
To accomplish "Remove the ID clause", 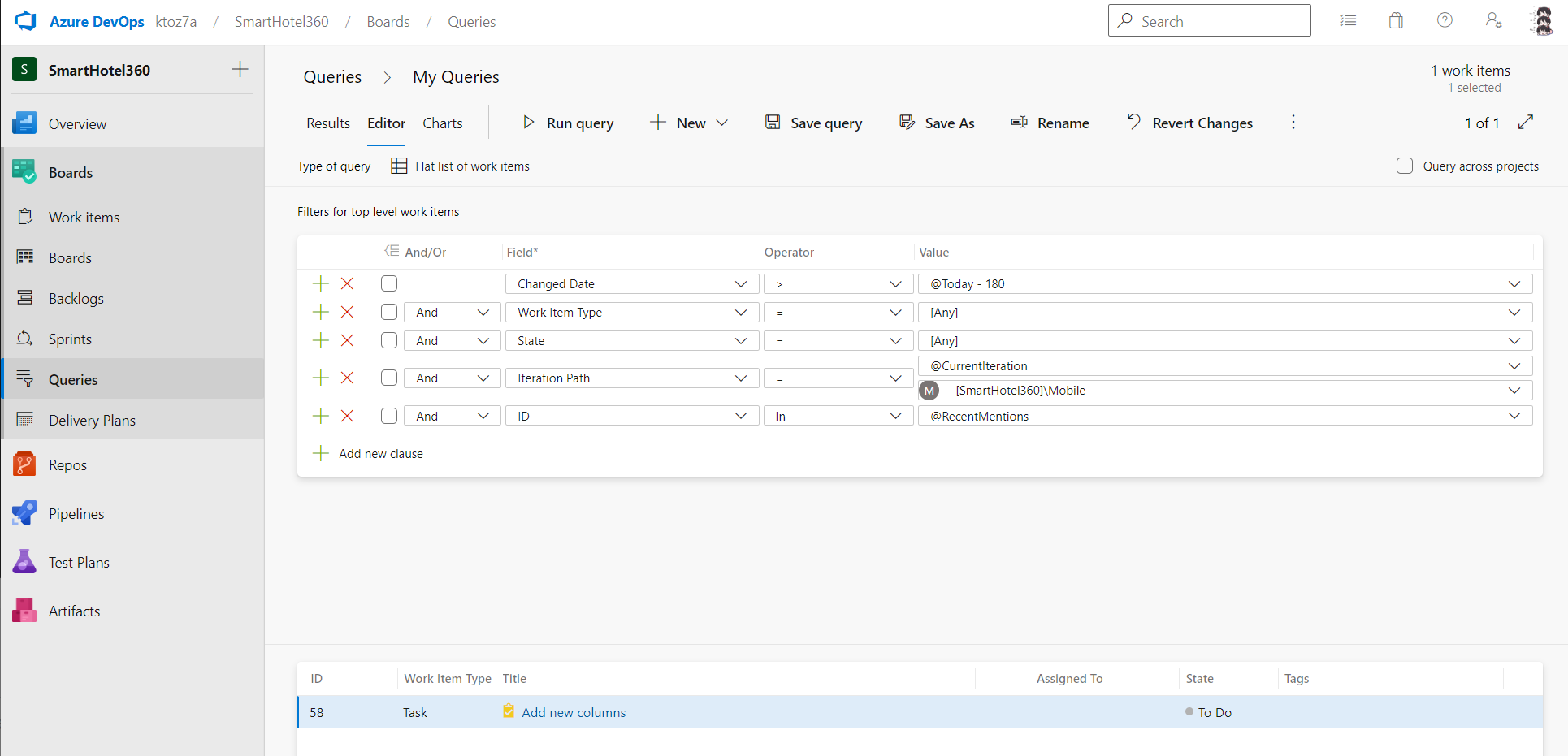I will (347, 416).
